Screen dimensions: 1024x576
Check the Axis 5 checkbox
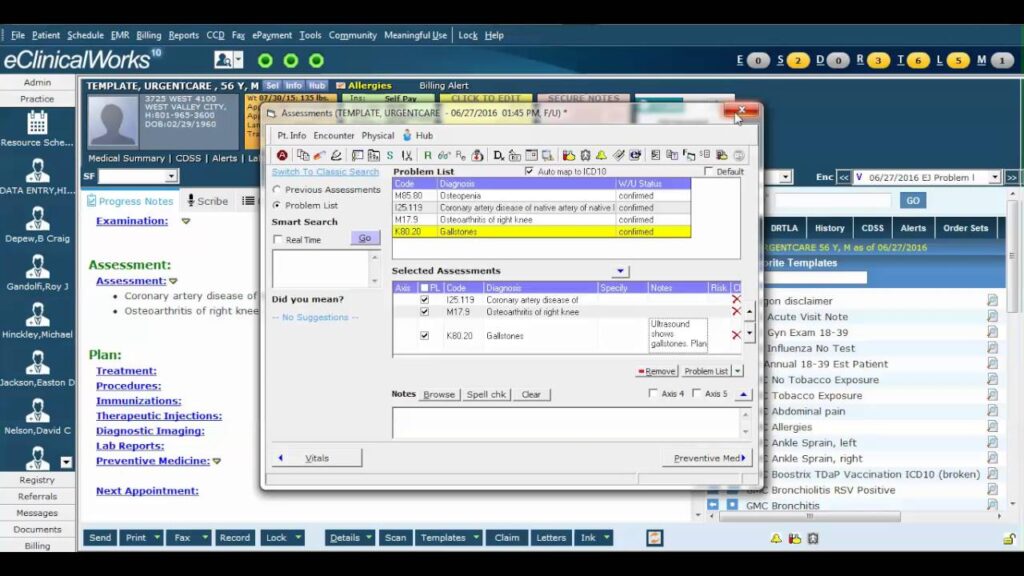tap(696, 393)
